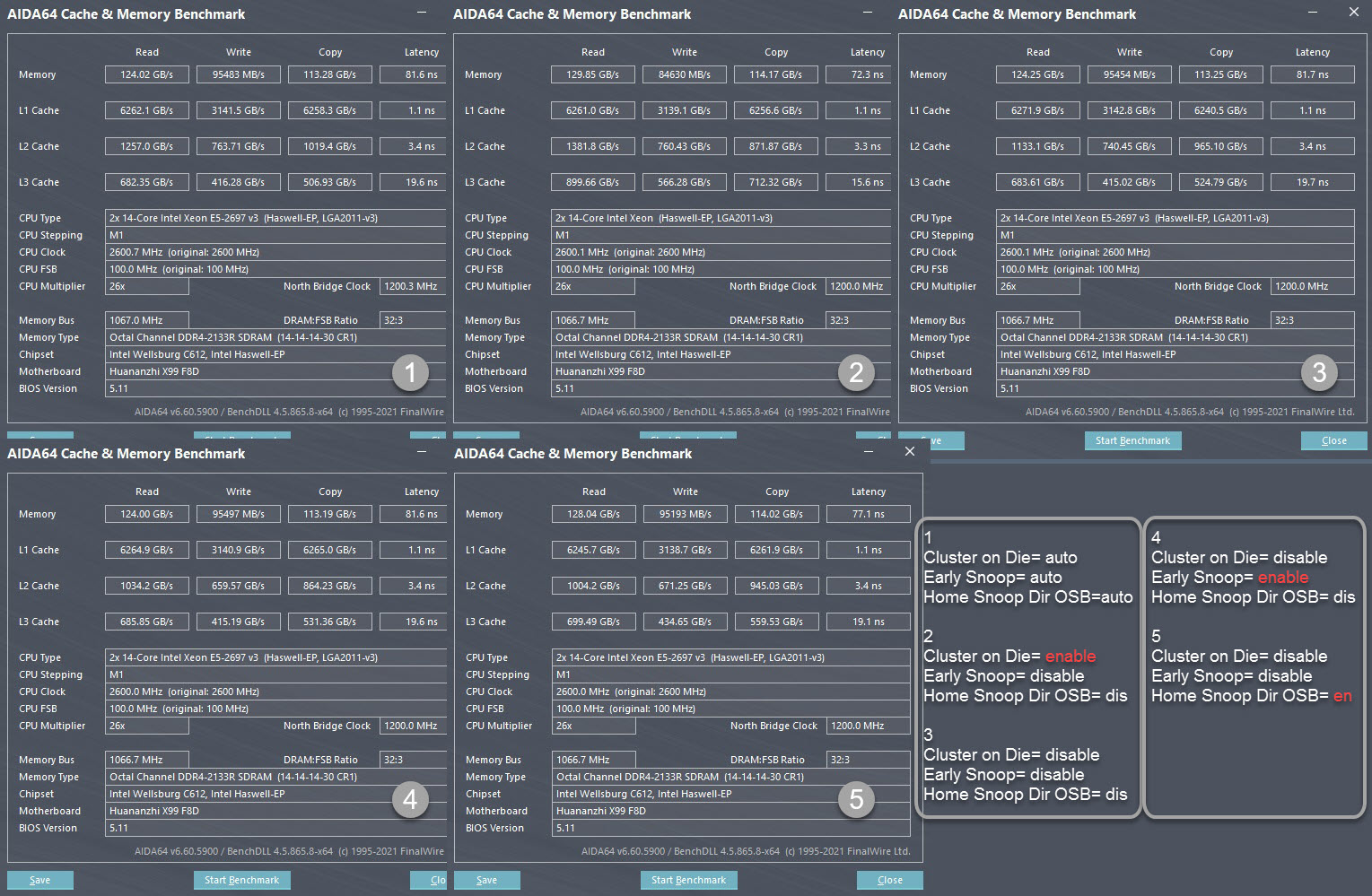Click the 95454 MB/s Memory Write value

[1130, 74]
